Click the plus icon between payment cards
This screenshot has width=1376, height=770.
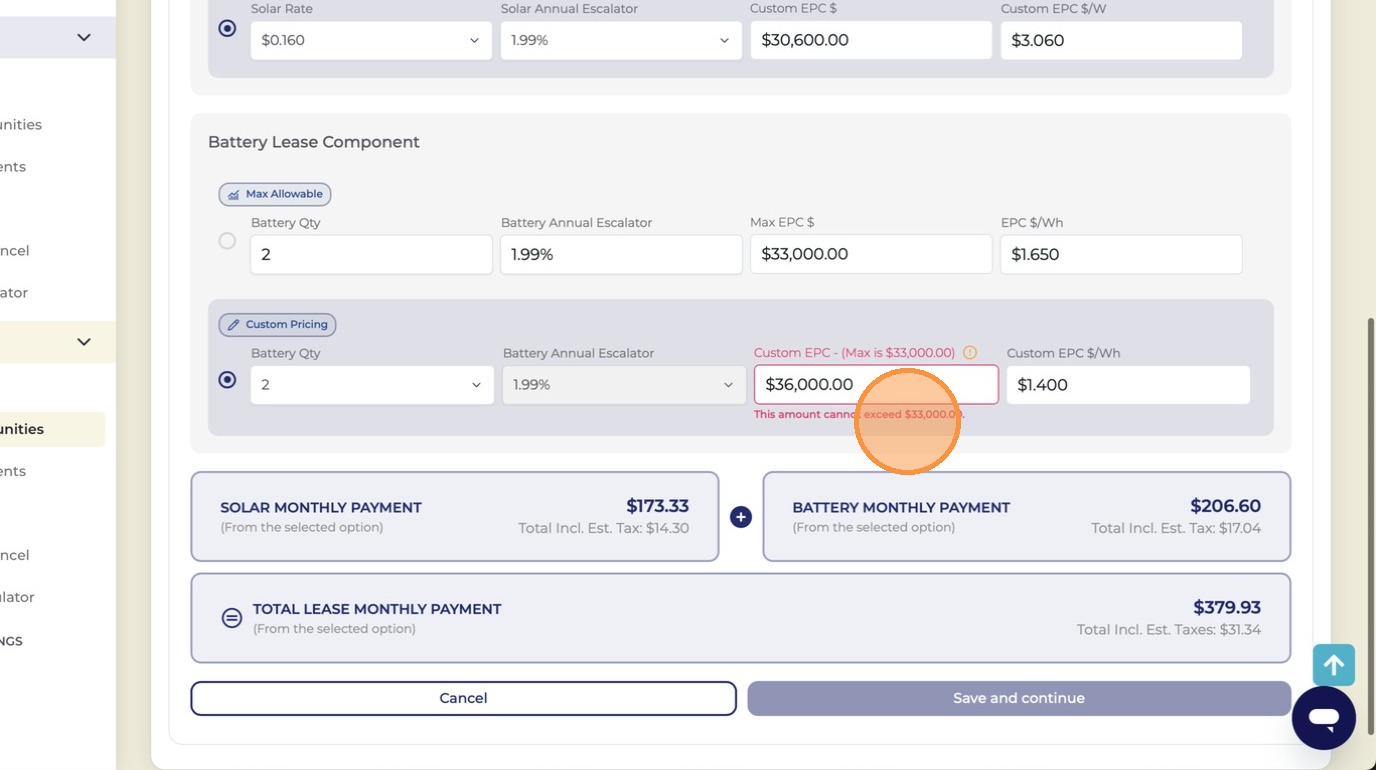740,517
